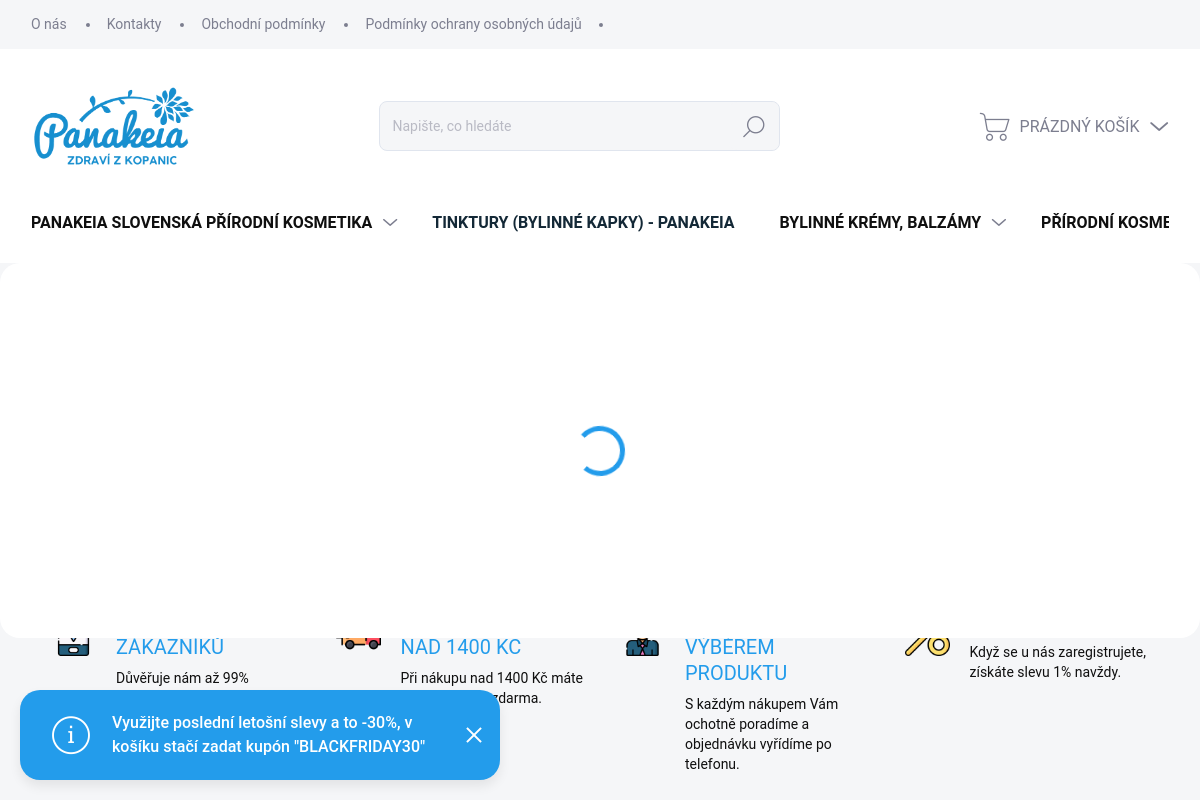
Task: Click the Panakeia logo
Action: pyautogui.click(x=113, y=126)
